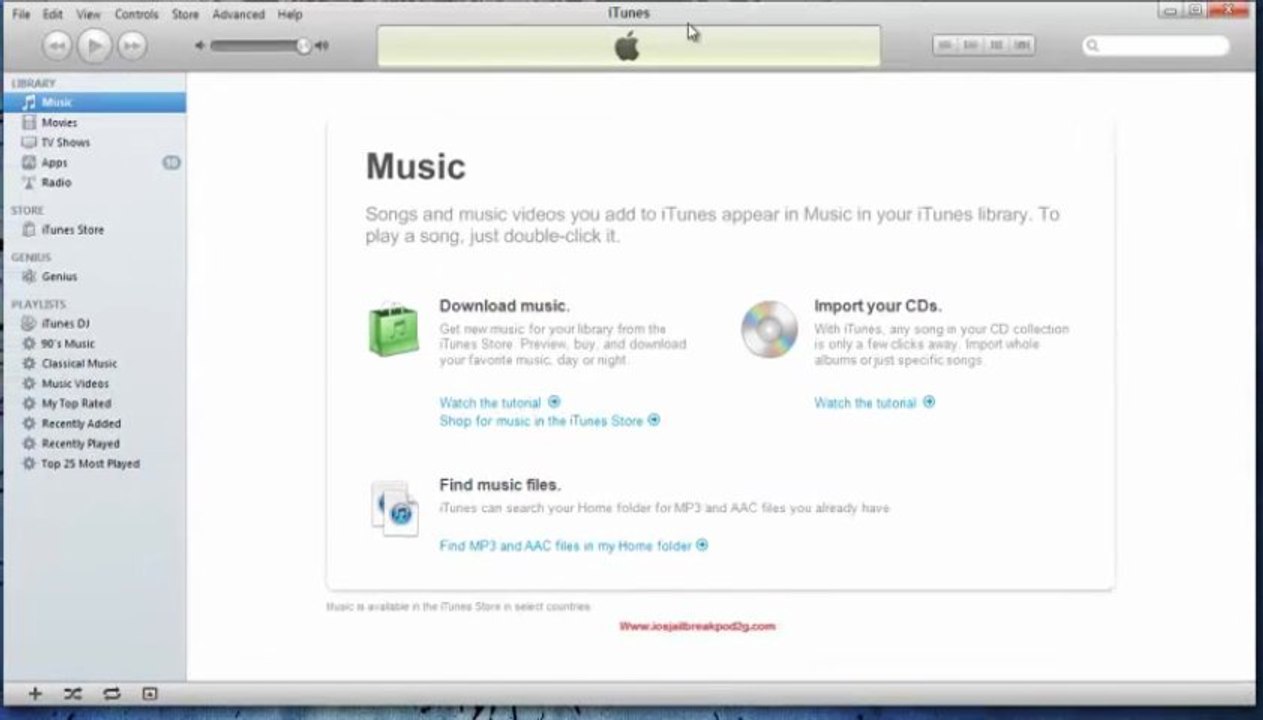Screen dimensions: 1263x720
Task: Click the GENIUS section header
Action: [x=30, y=258]
